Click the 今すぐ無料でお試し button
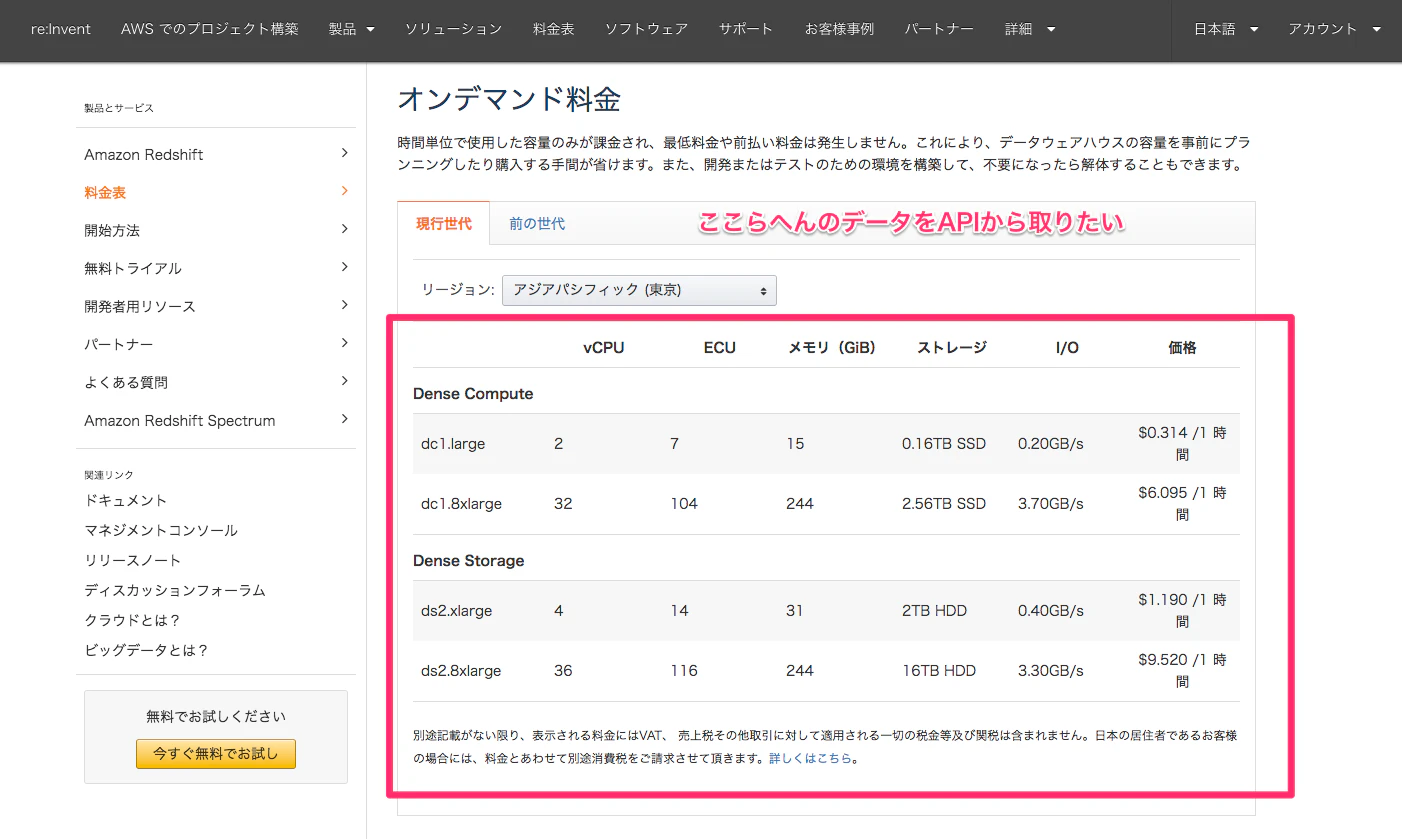Screen dimensions: 1402x839 tap(215, 754)
